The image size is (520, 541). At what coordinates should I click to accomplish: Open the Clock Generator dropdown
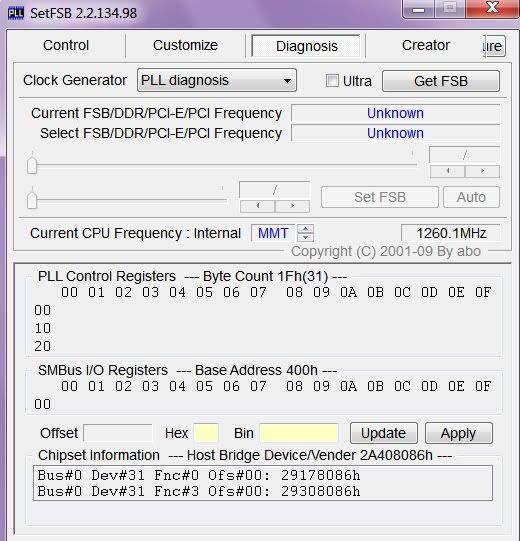coord(217,80)
